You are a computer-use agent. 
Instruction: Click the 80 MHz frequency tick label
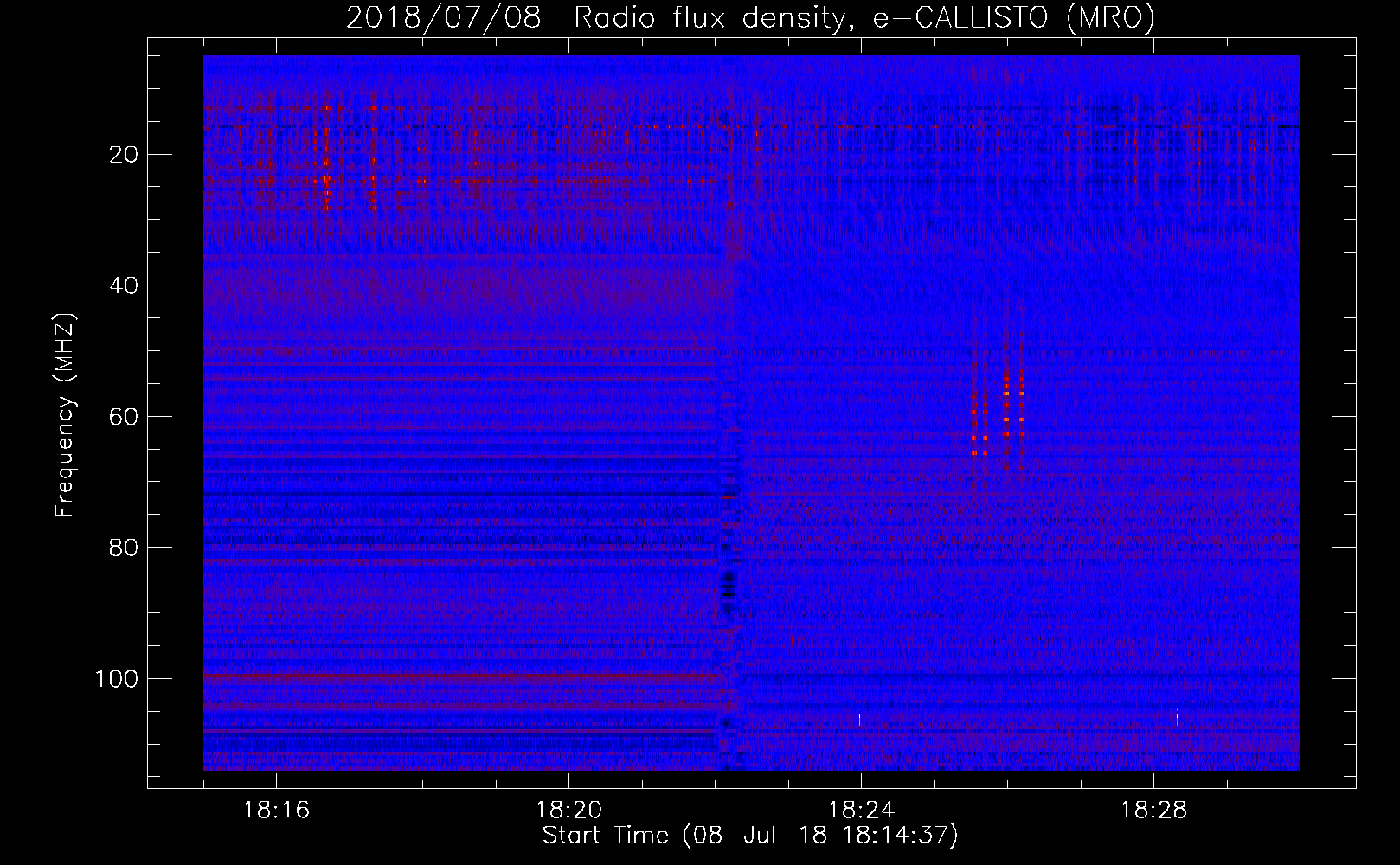125,548
